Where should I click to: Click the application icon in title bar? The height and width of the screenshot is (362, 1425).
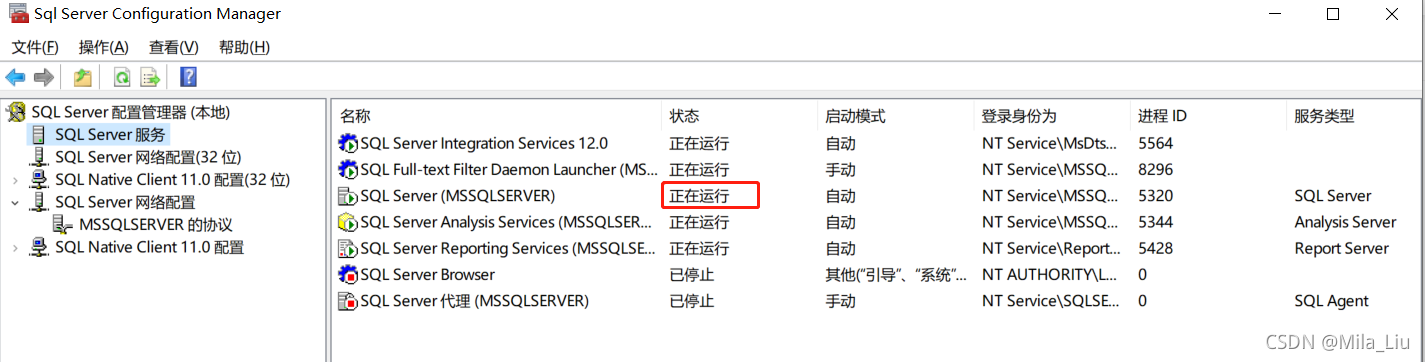17,14
